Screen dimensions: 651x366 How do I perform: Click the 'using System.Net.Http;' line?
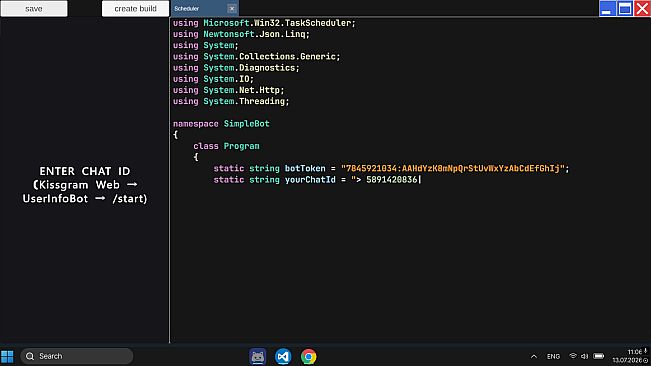(228, 90)
